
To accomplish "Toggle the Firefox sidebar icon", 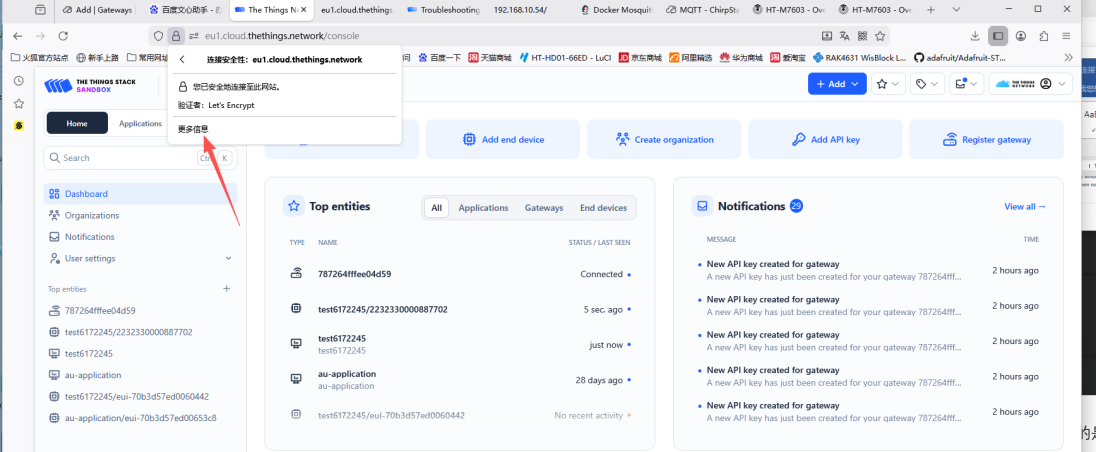I will [997, 35].
